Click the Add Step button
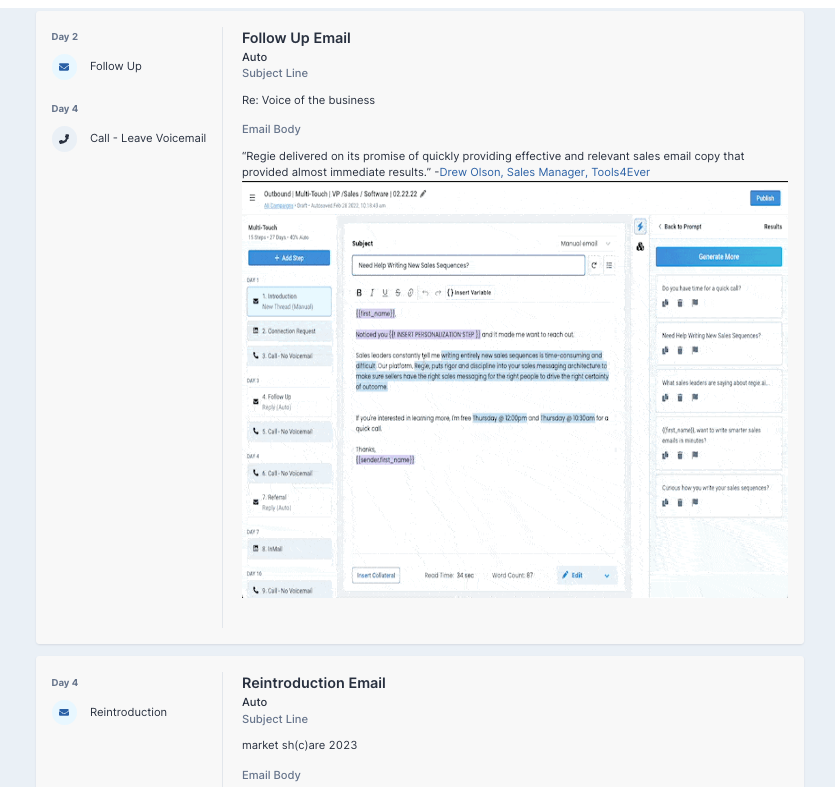The height and width of the screenshot is (787, 835). click(x=289, y=258)
